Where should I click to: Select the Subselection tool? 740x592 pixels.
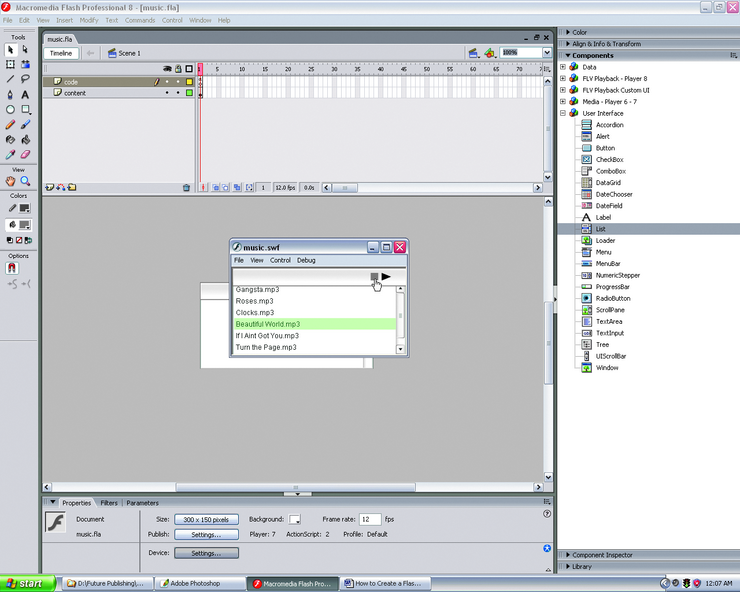25,50
